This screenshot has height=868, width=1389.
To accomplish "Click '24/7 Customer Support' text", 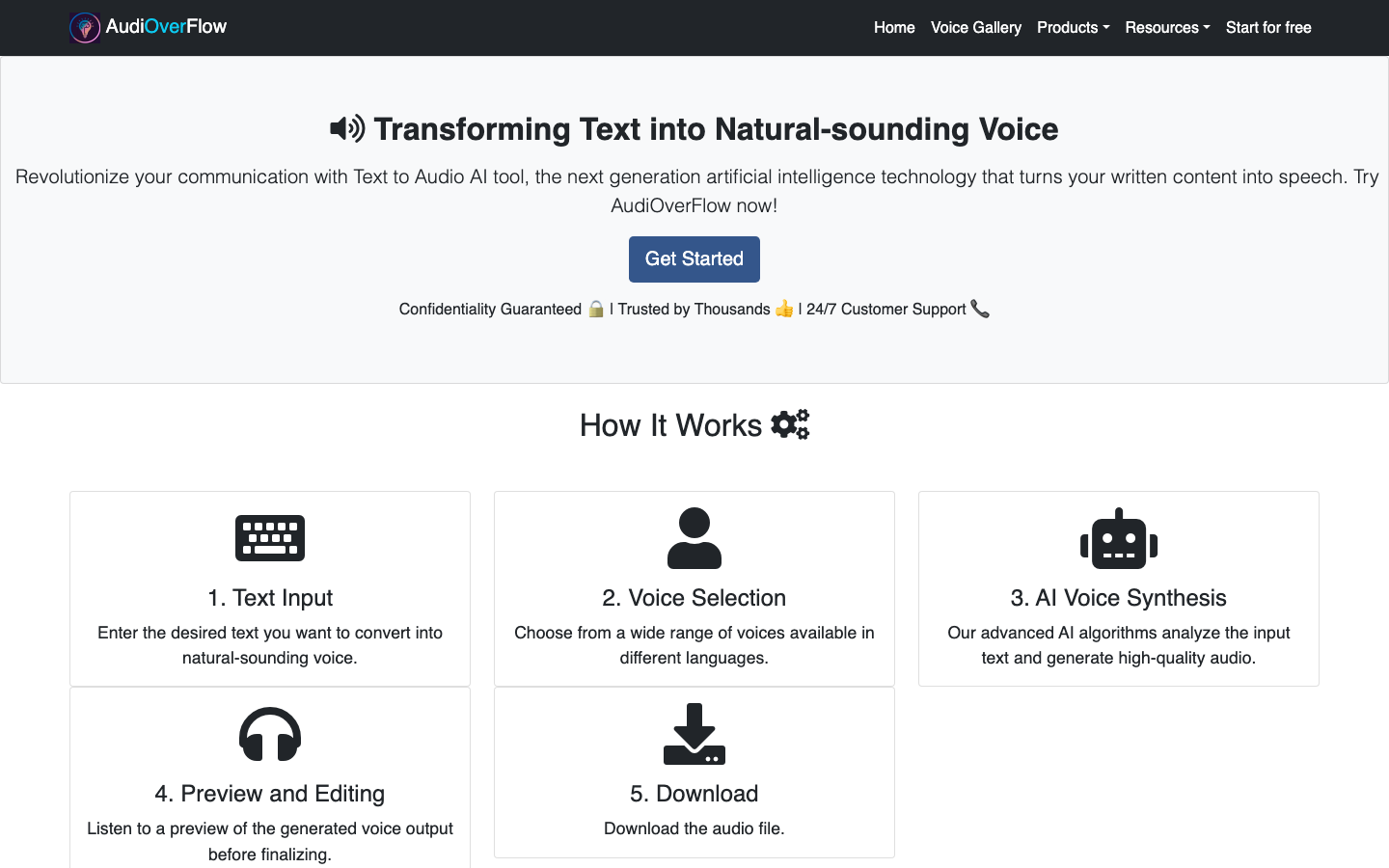I will [885, 310].
